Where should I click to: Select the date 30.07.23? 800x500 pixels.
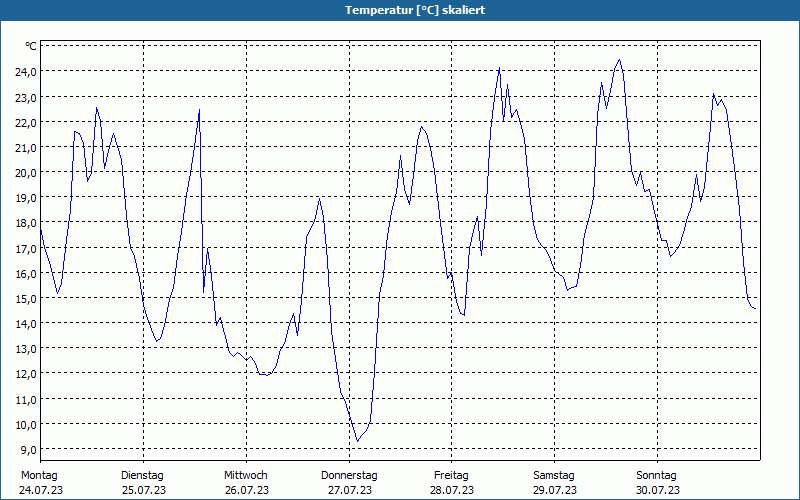pyautogui.click(x=658, y=490)
